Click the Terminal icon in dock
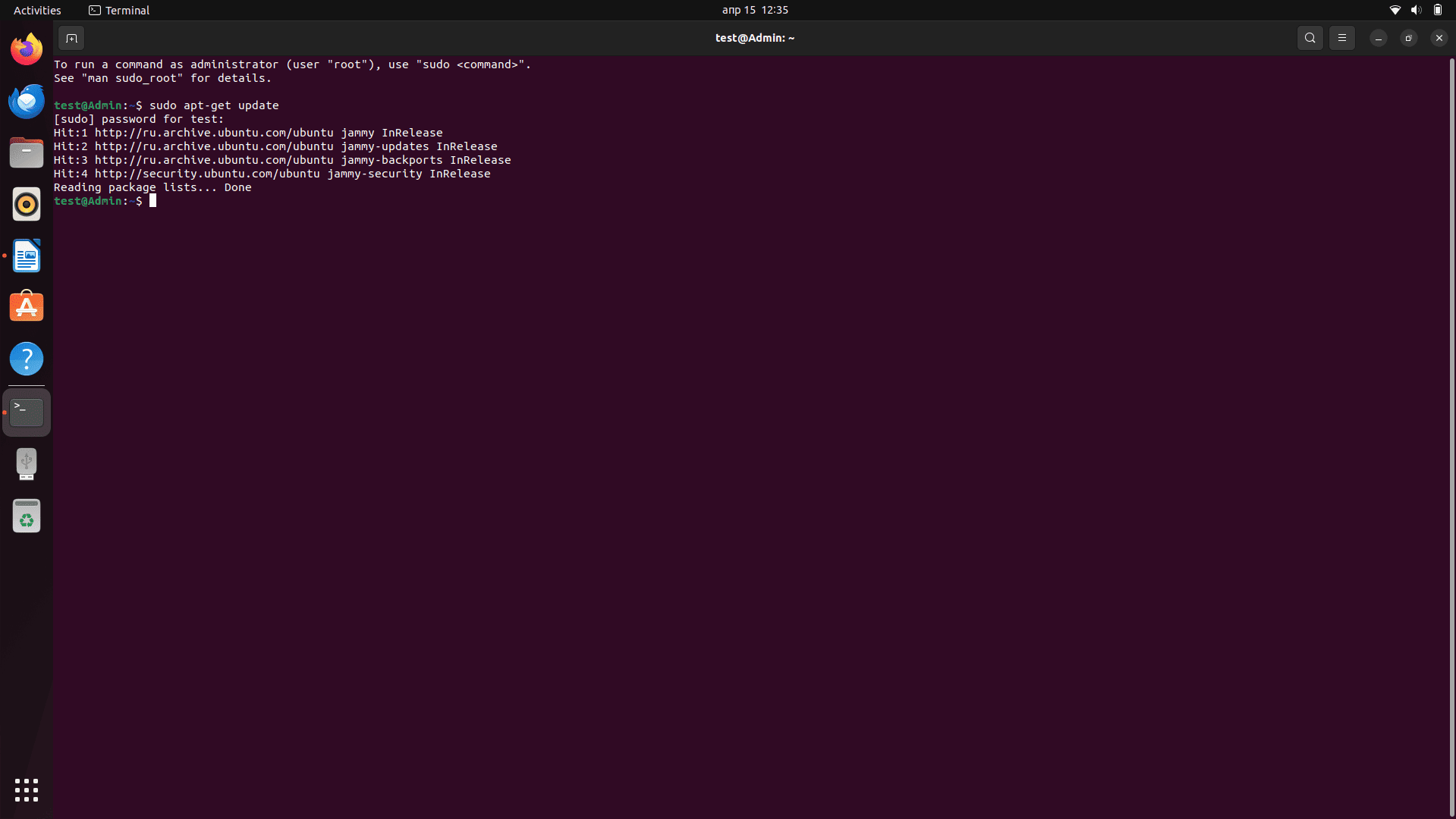 (27, 412)
